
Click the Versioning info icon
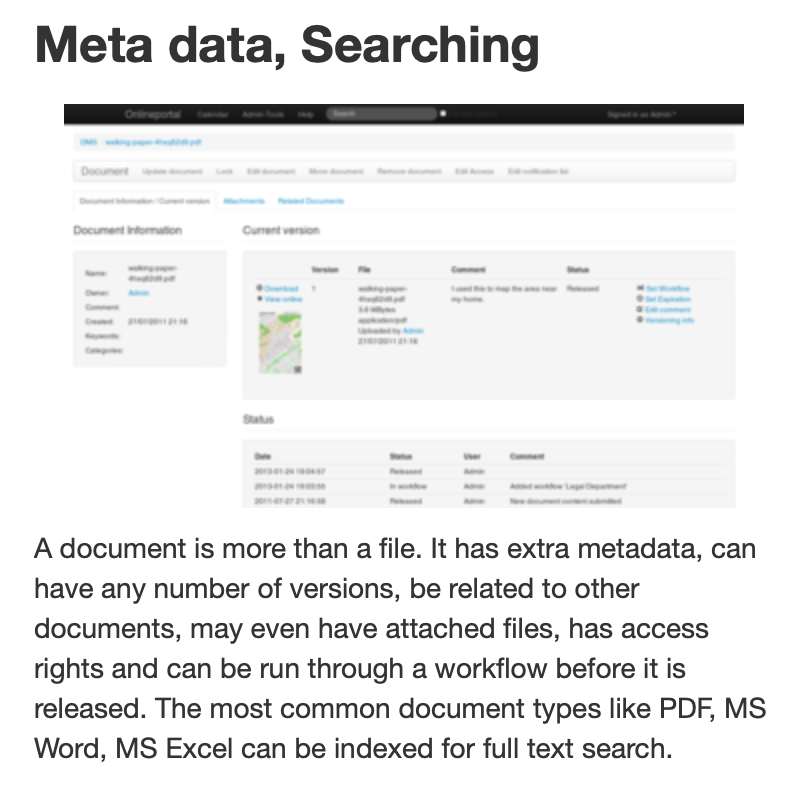(640, 320)
